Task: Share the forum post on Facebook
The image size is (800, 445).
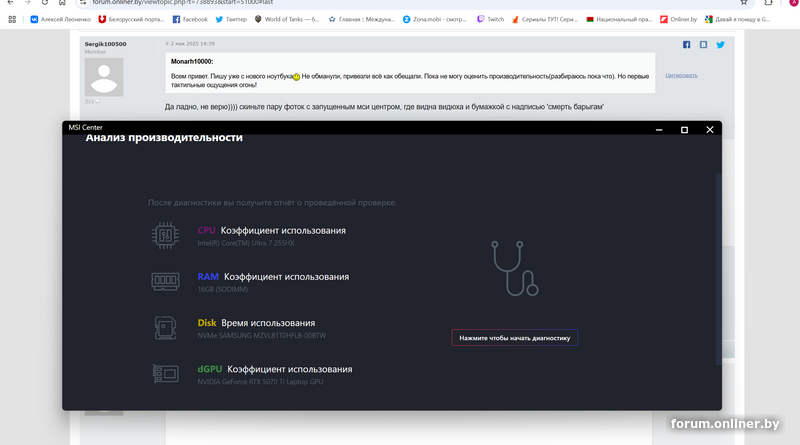Action: [686, 45]
